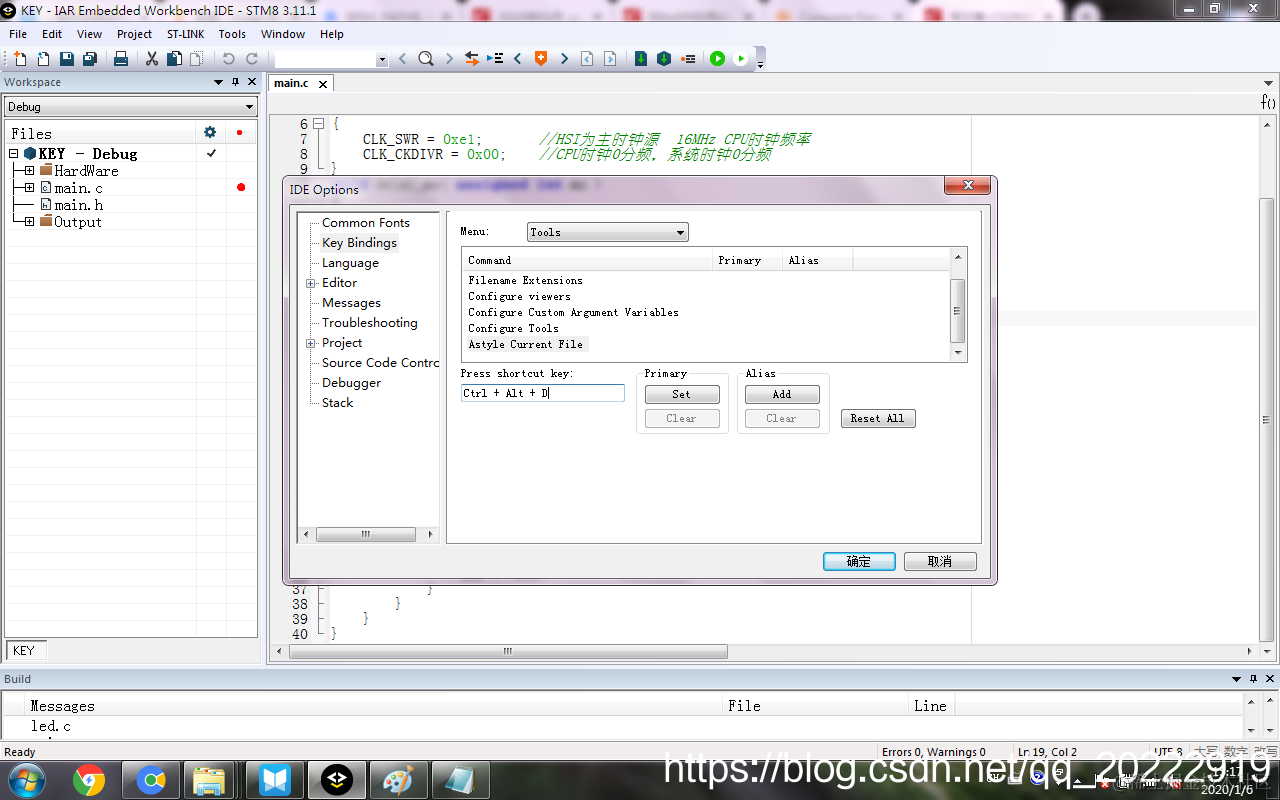Save the current file
This screenshot has width=1280, height=800.
pos(66,59)
